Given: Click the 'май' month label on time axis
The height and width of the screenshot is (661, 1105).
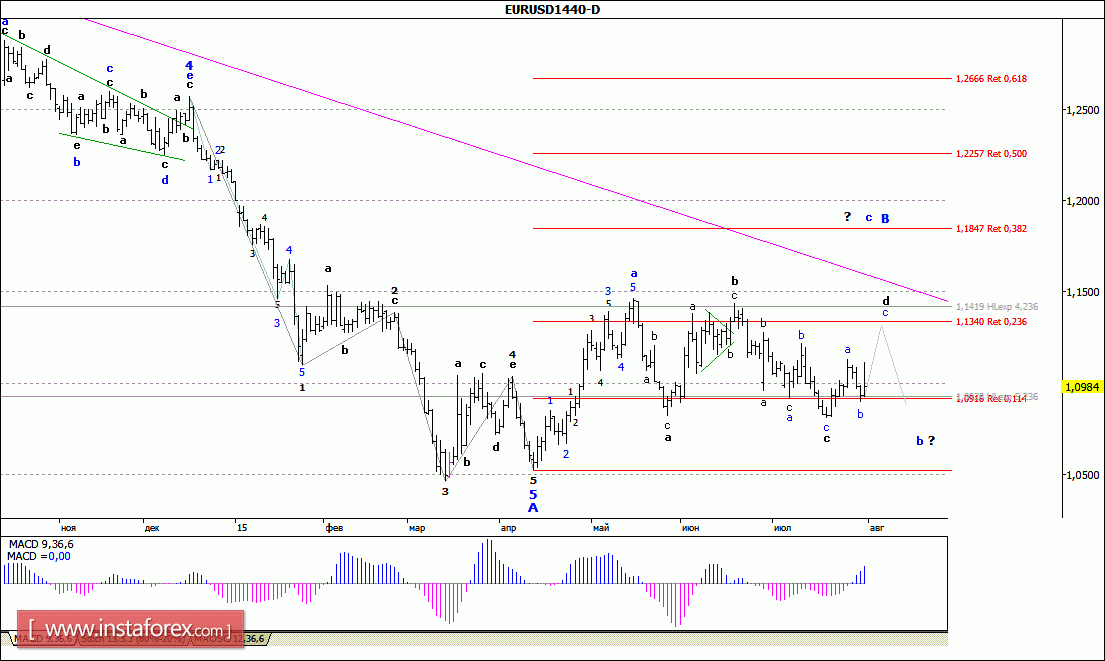Looking at the screenshot, I should 600,528.
